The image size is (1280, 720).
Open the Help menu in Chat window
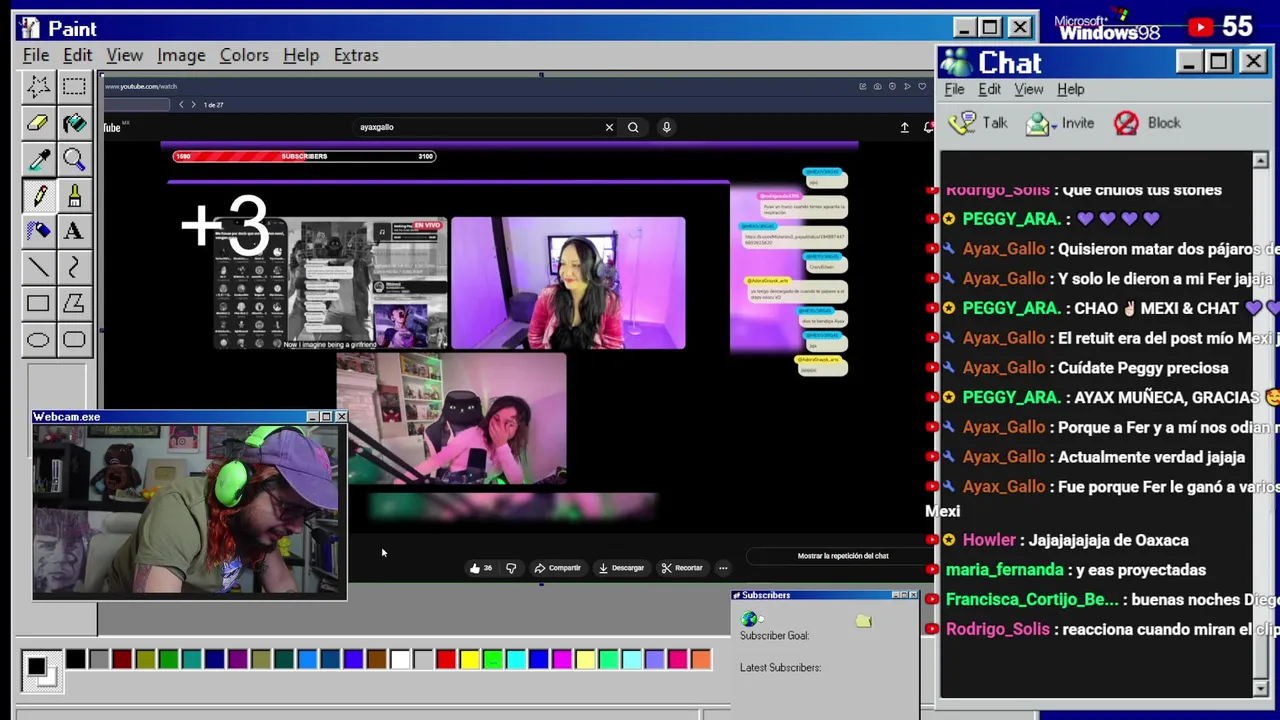[1071, 89]
